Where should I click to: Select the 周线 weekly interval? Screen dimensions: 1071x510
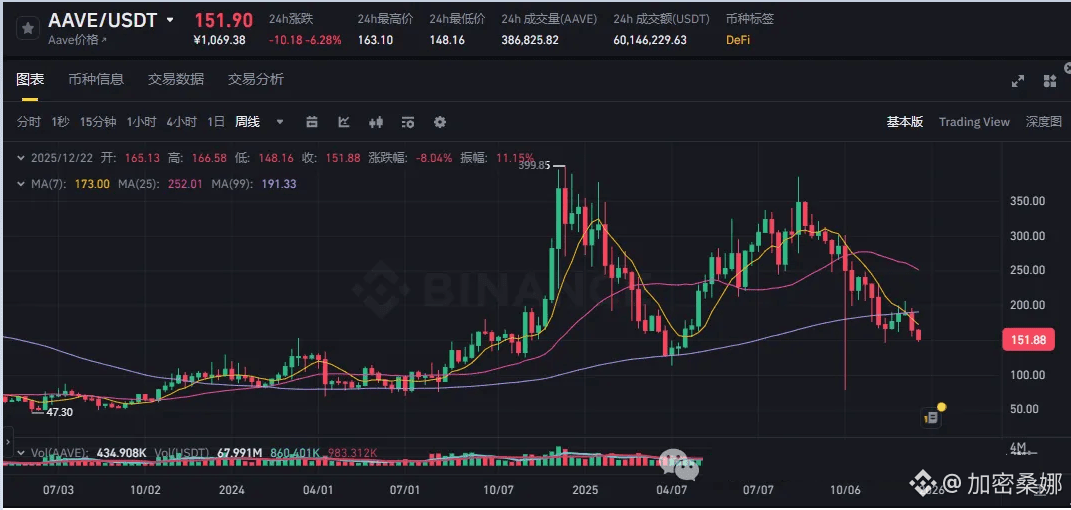click(247, 122)
